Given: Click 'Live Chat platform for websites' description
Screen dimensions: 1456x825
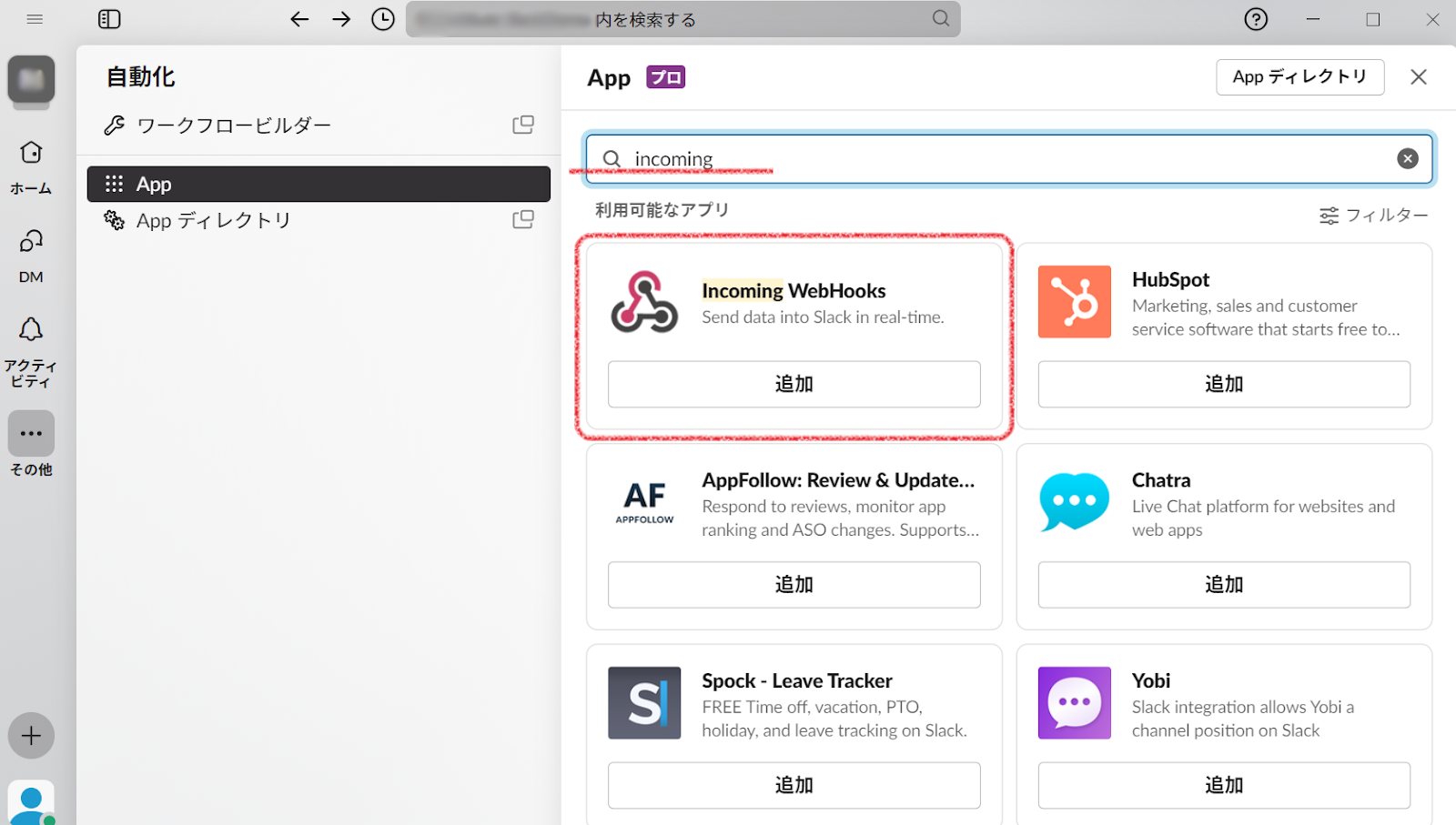Looking at the screenshot, I should coord(1263,518).
